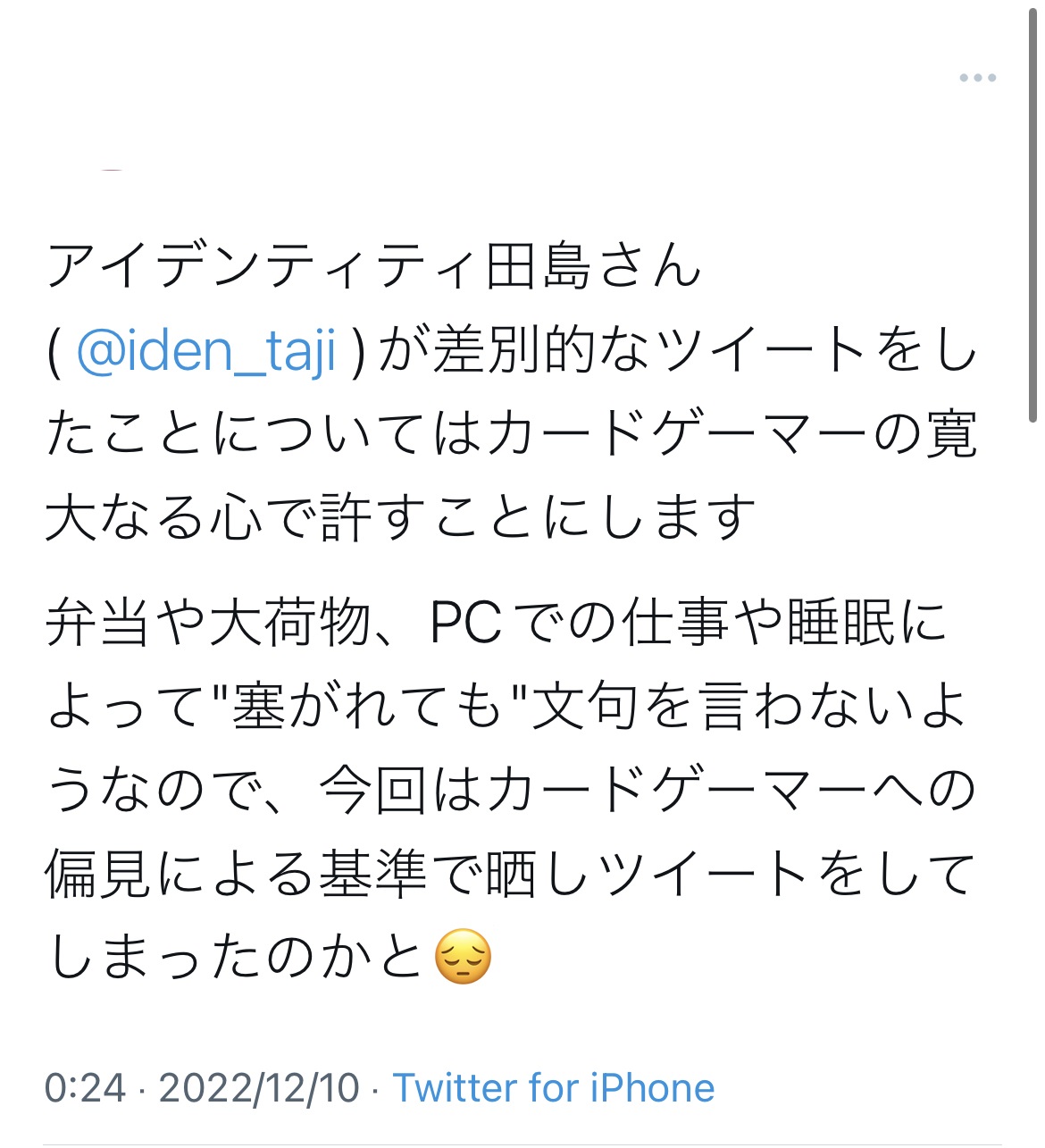Click the line beginning 偏見による基準で

[511, 874]
